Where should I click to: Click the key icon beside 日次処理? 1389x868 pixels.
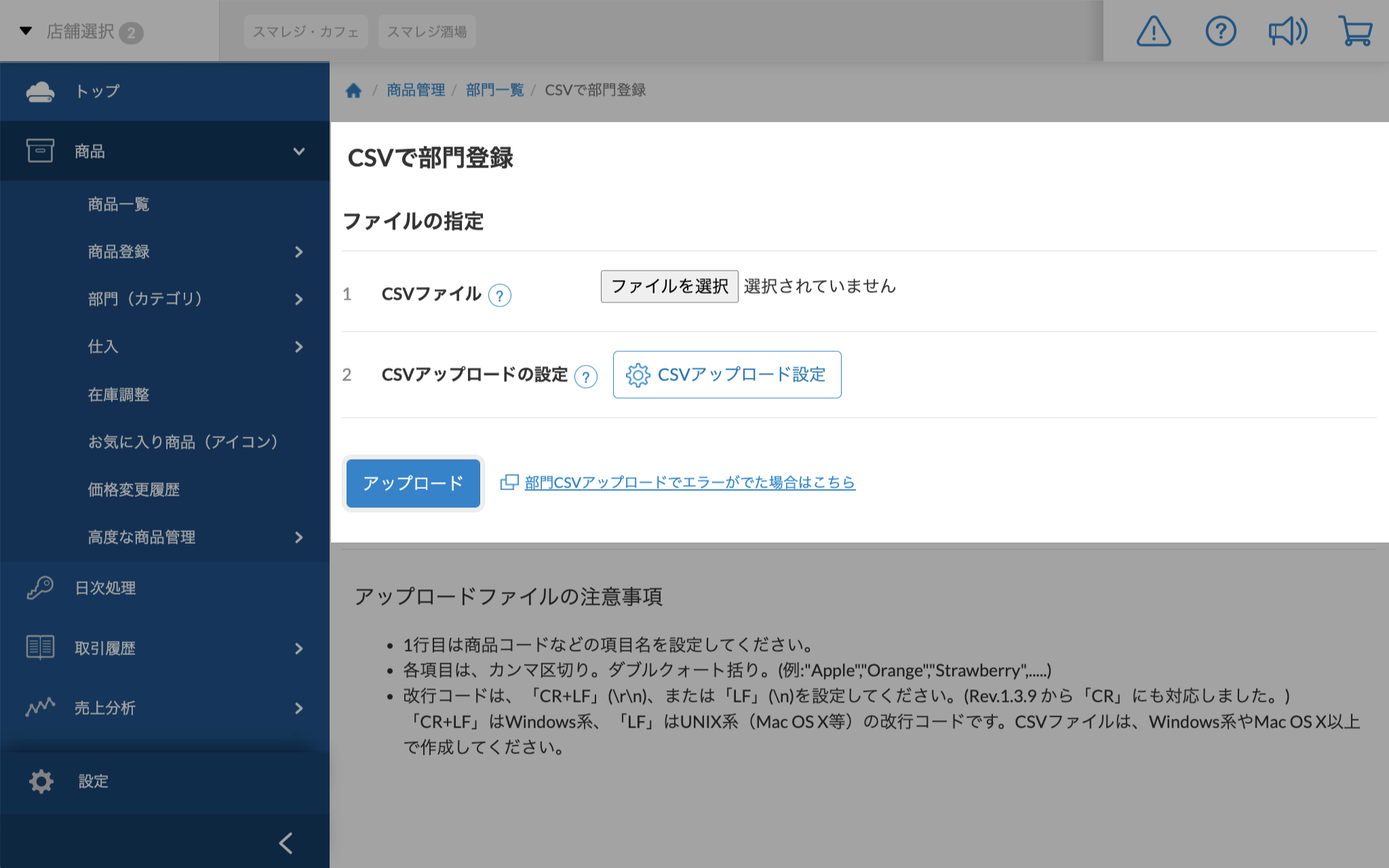click(x=40, y=587)
